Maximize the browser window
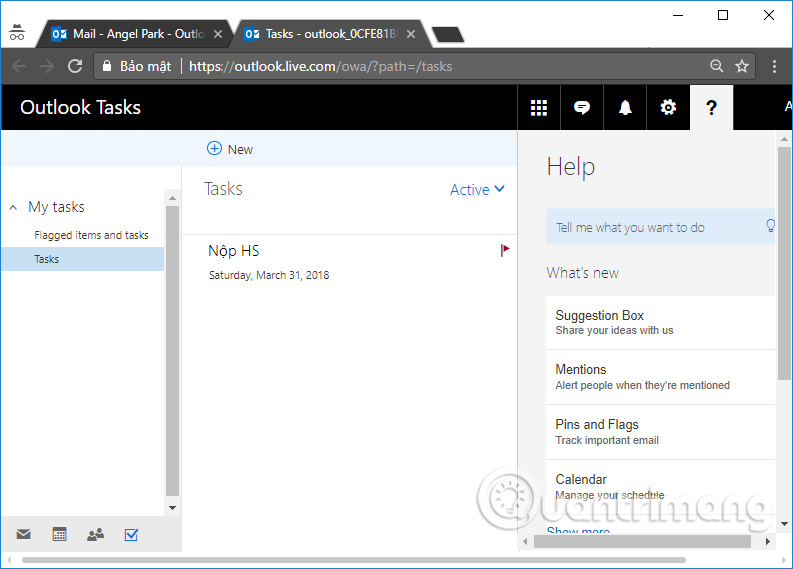Screen dimensions: 793x569 click(723, 15)
